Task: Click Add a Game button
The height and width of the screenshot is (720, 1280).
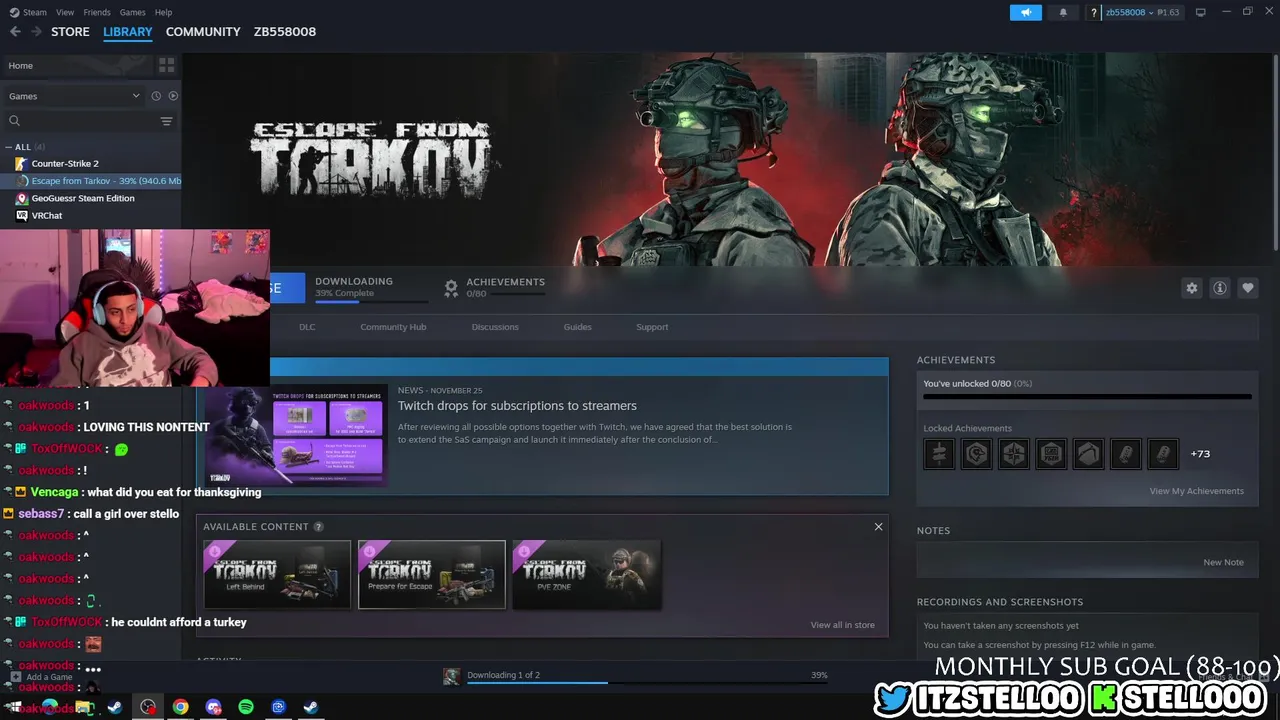Action: coord(42,677)
